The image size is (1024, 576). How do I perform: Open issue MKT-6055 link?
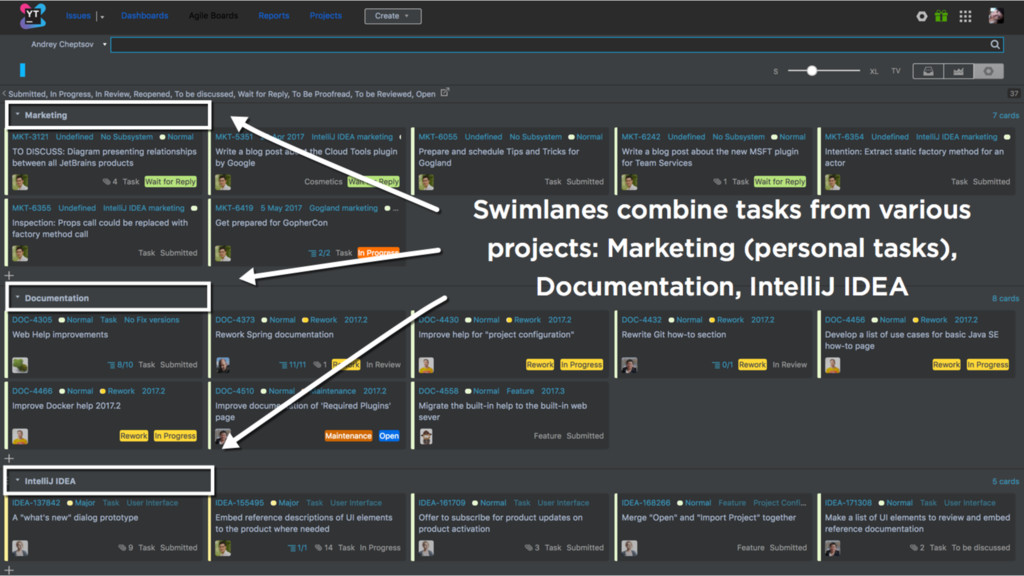coord(438,136)
